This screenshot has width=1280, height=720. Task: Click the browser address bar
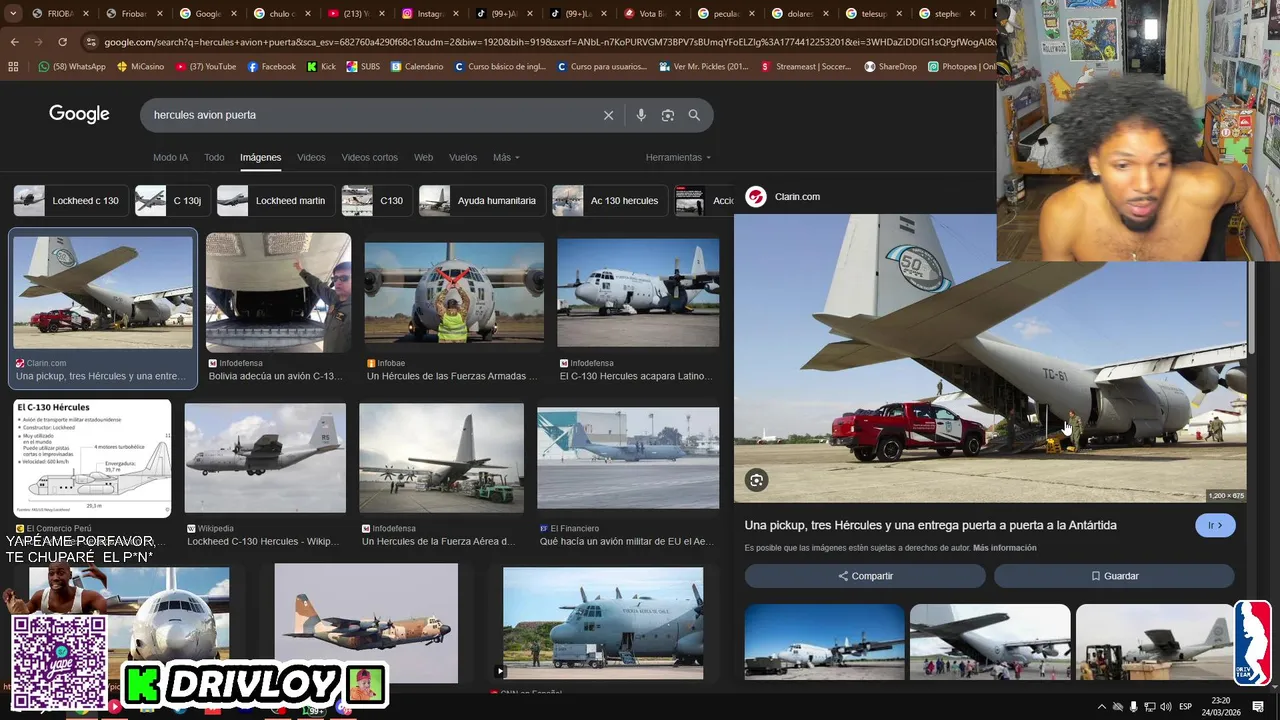[x=540, y=42]
